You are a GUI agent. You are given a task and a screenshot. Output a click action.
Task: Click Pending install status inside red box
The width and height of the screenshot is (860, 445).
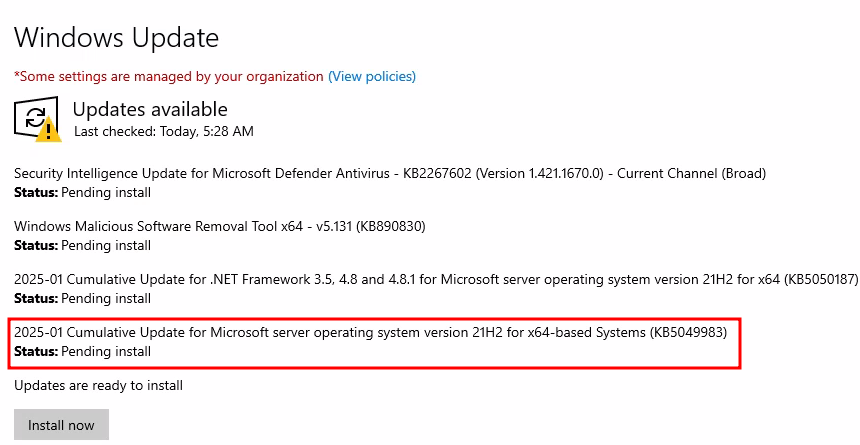click(82, 351)
